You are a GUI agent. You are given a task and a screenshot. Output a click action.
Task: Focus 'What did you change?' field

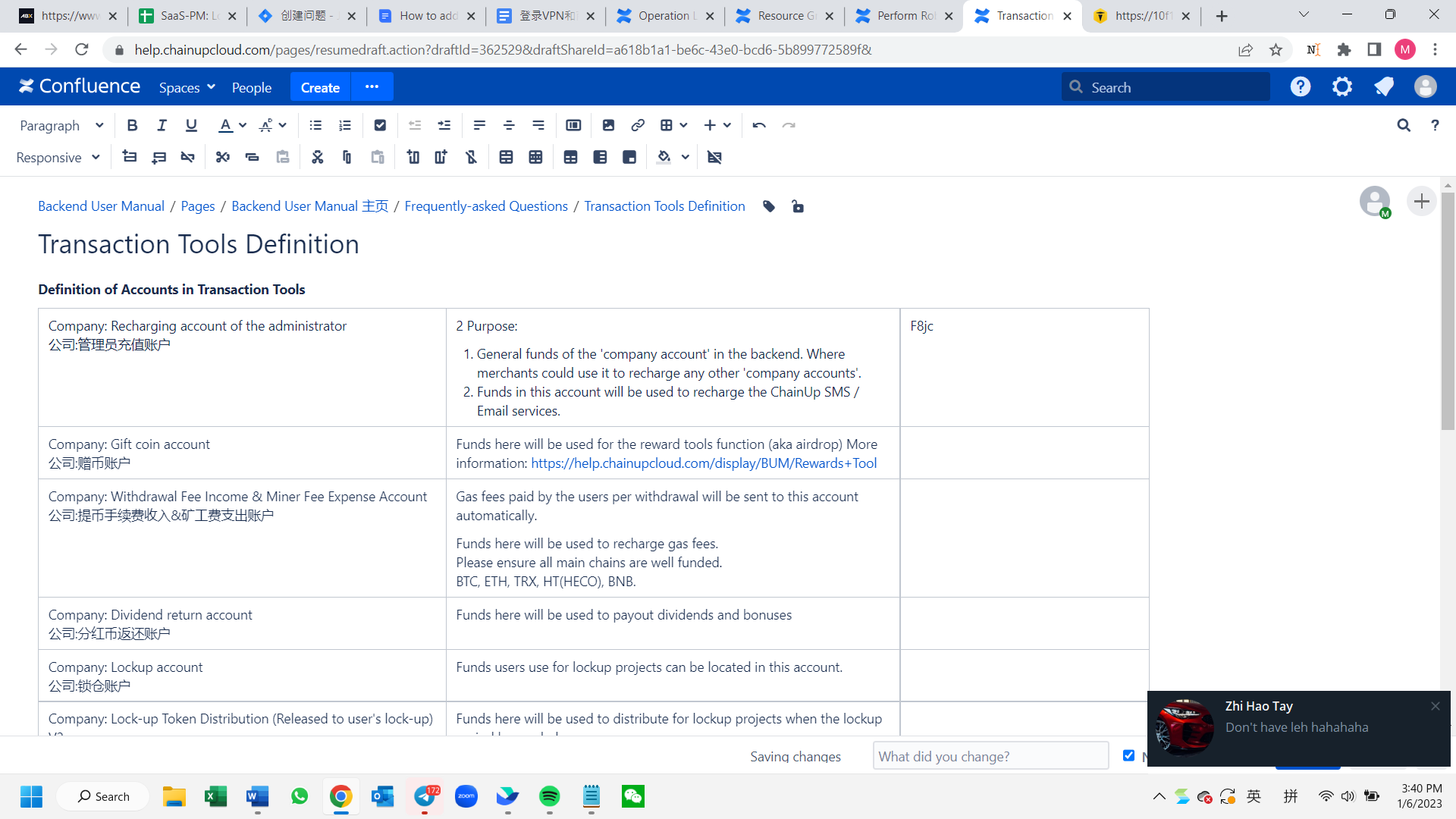[x=990, y=756]
